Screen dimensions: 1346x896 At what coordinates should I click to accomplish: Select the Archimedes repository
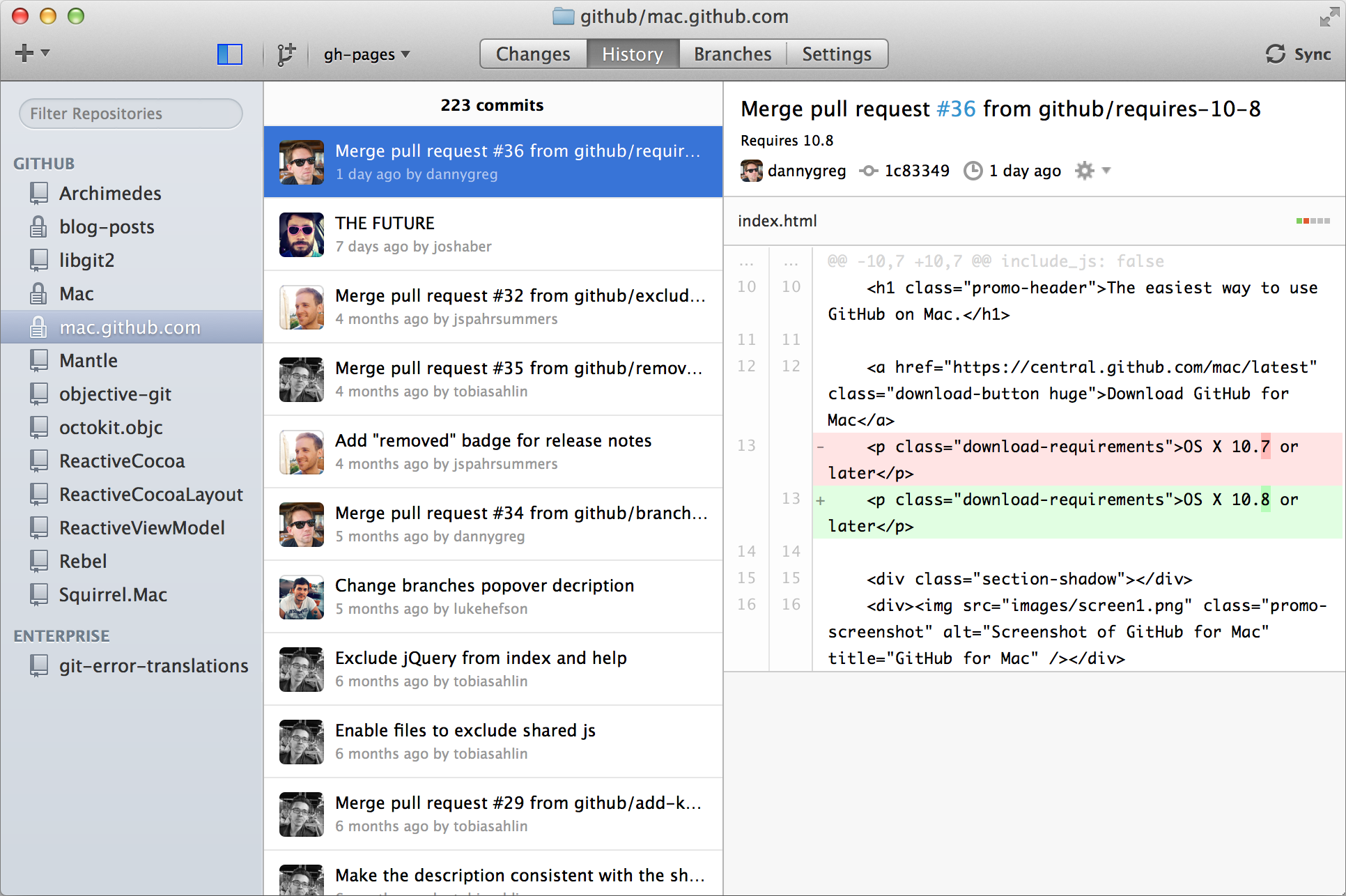132,194
